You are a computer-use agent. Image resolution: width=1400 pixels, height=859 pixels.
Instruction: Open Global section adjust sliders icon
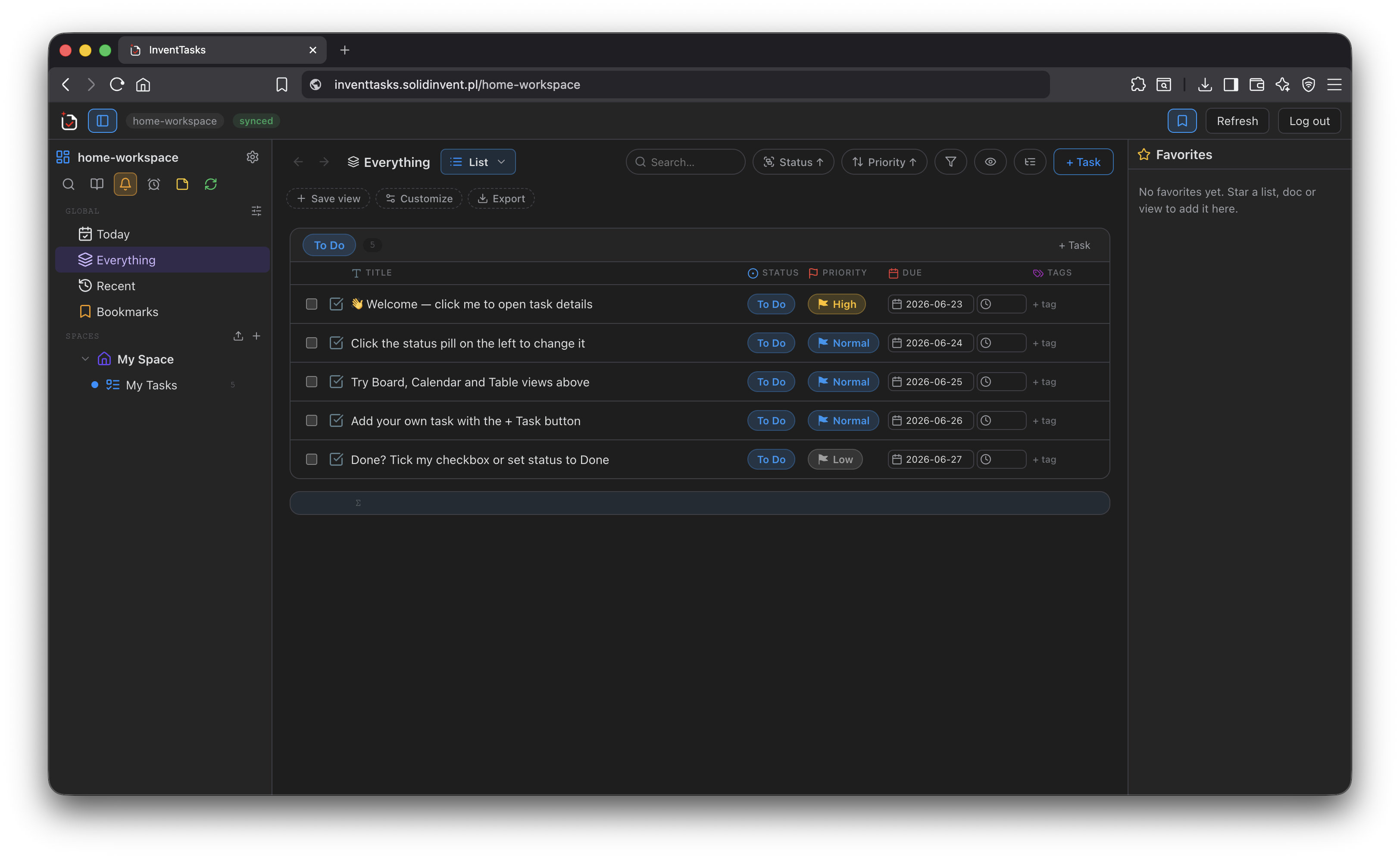click(256, 211)
